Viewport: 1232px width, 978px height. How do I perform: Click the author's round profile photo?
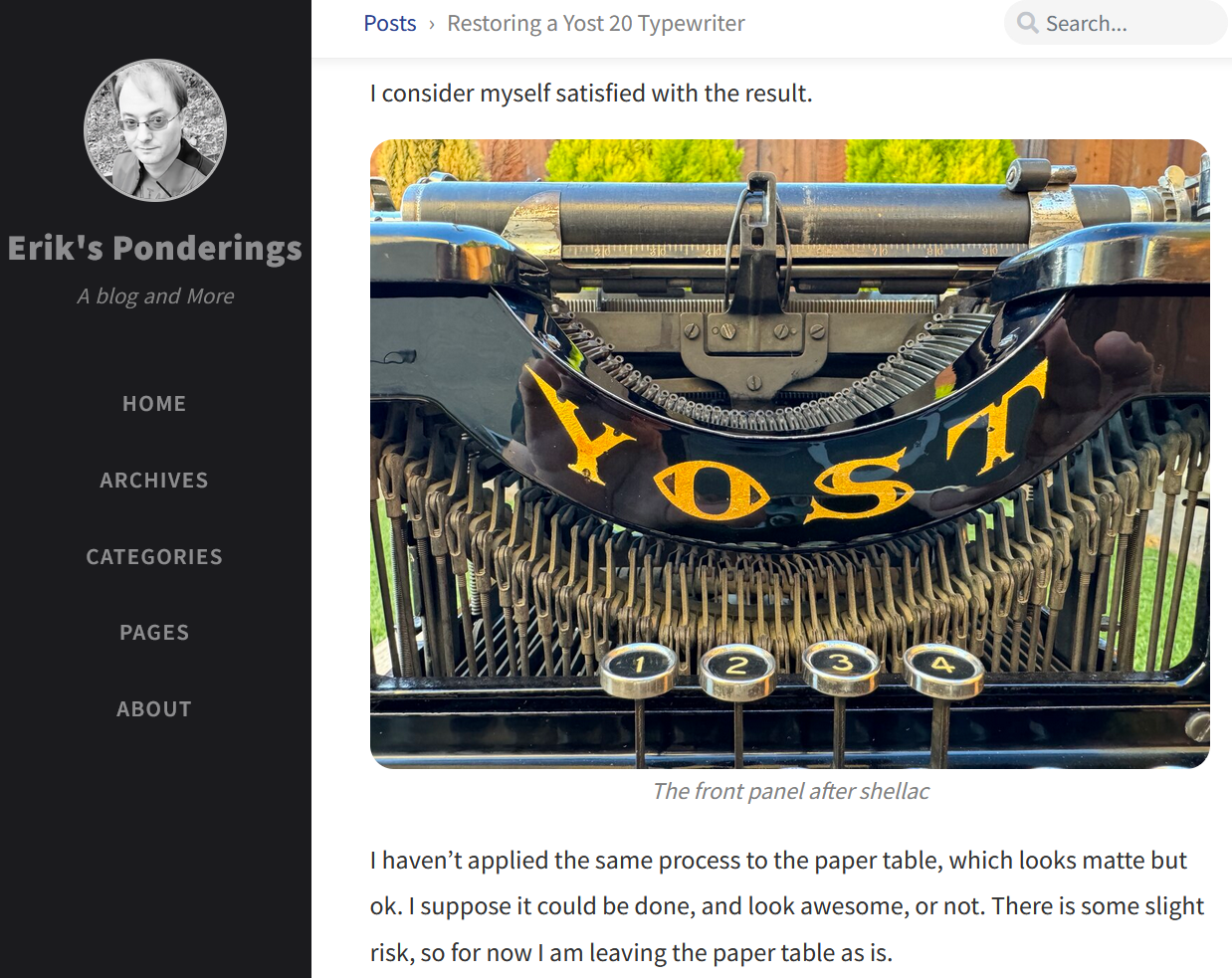(x=155, y=130)
